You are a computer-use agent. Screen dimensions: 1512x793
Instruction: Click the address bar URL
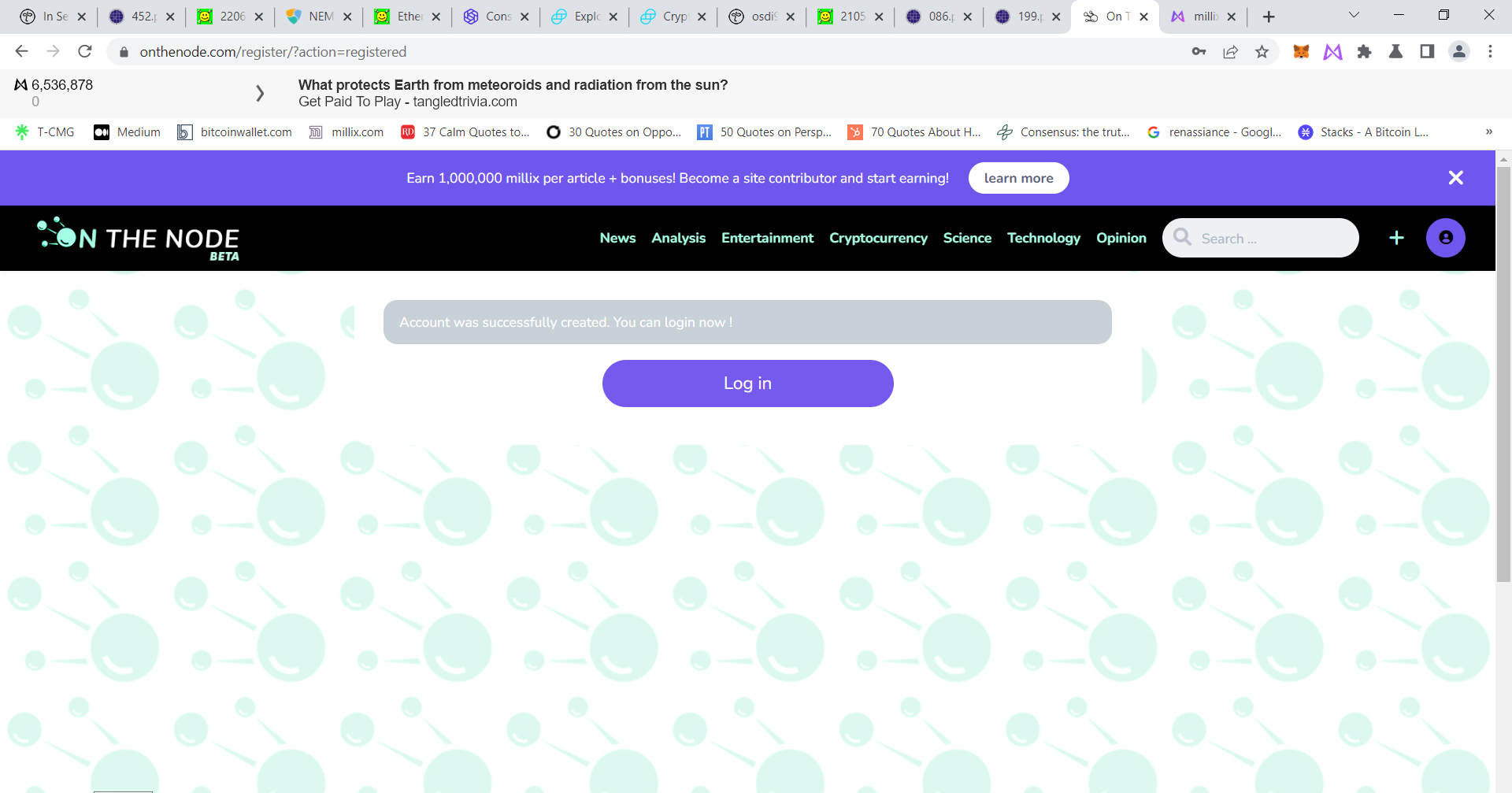[x=273, y=51]
